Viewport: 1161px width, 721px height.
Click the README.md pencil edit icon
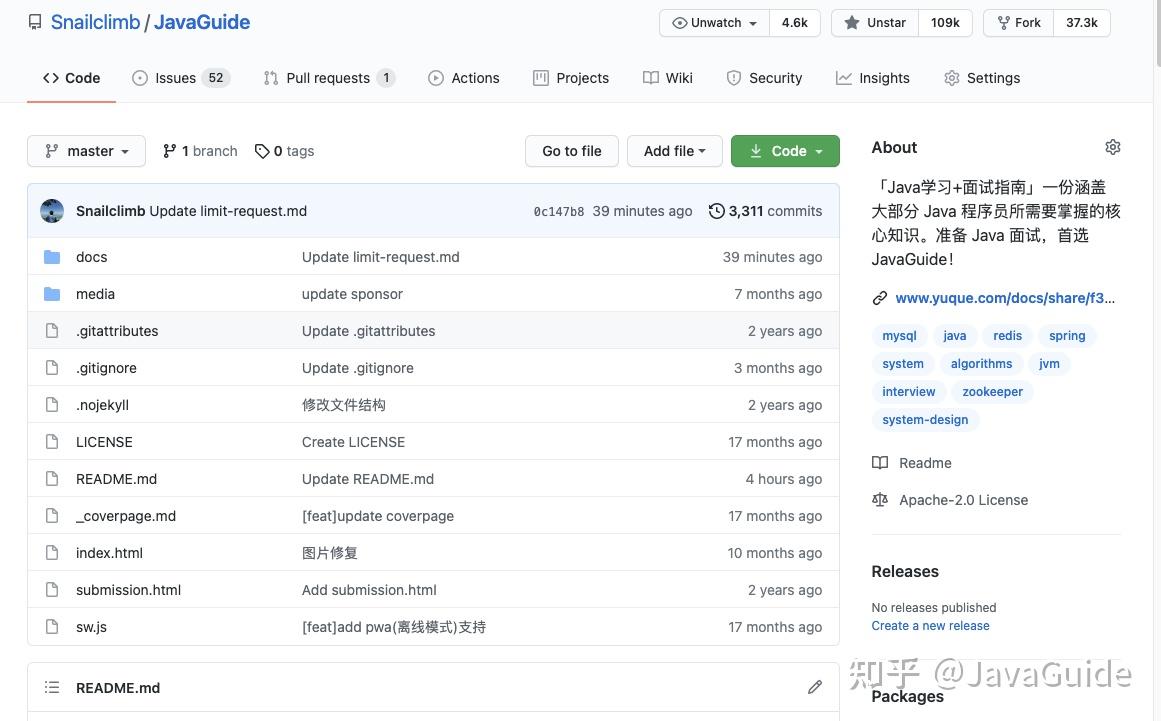pos(815,687)
